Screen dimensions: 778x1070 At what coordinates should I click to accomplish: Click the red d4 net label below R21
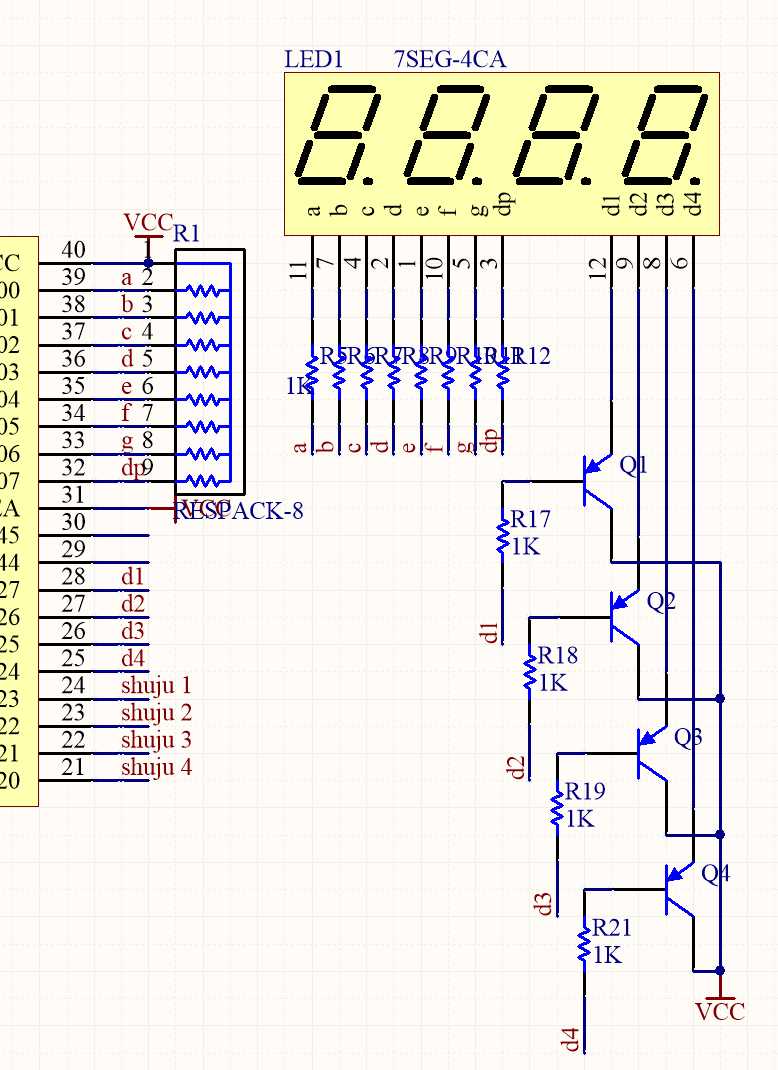[572, 1040]
